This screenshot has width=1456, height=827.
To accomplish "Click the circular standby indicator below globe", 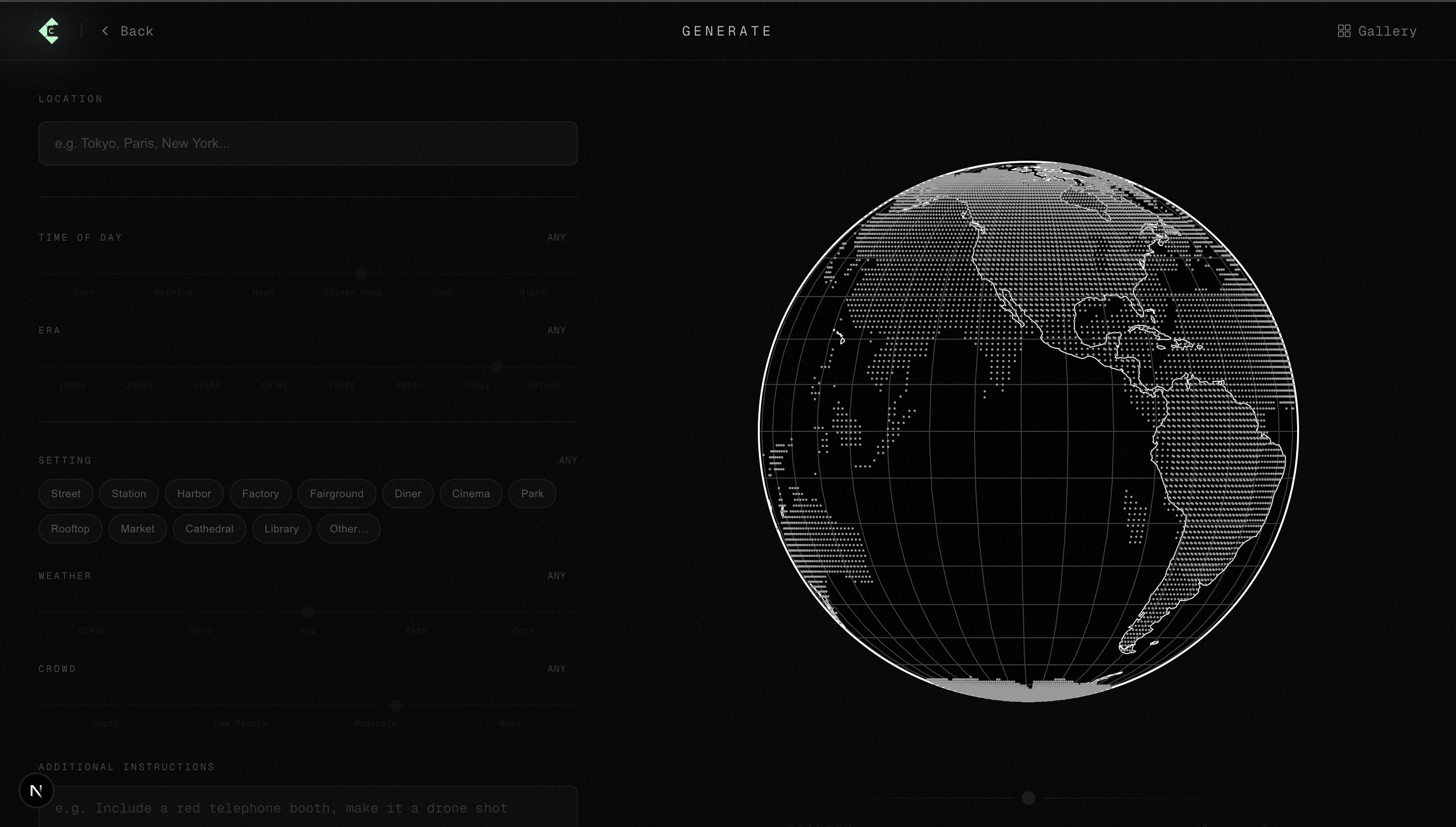I will pos(1027,798).
